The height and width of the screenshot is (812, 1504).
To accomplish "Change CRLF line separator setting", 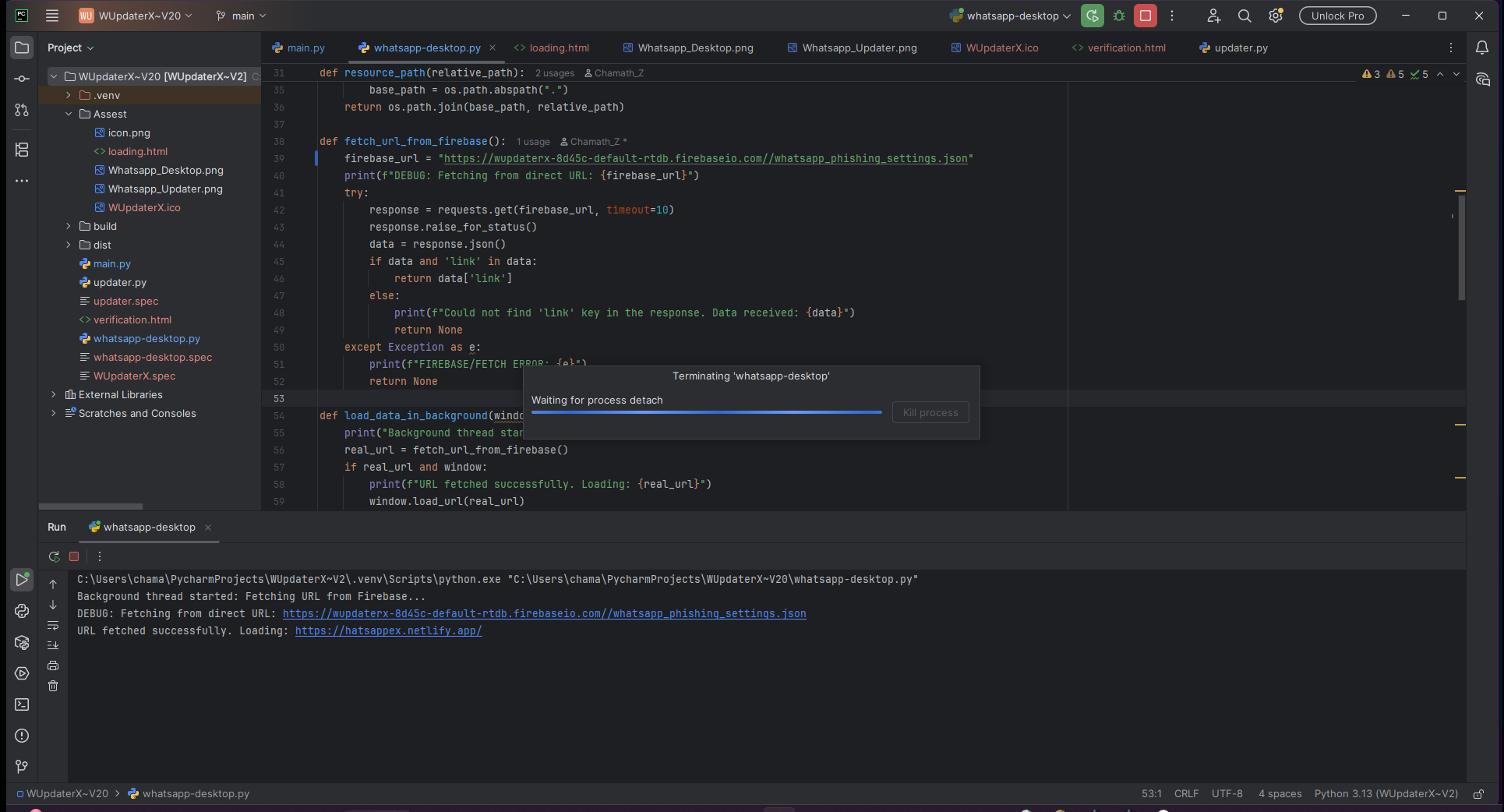I will 1186,794.
